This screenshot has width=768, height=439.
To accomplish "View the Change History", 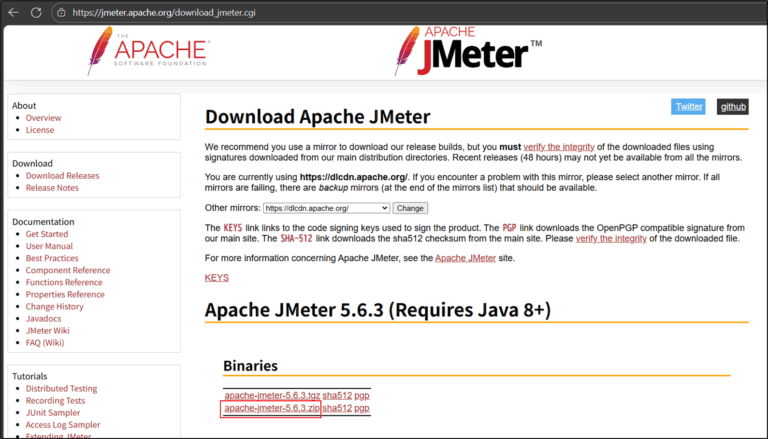I will (54, 307).
